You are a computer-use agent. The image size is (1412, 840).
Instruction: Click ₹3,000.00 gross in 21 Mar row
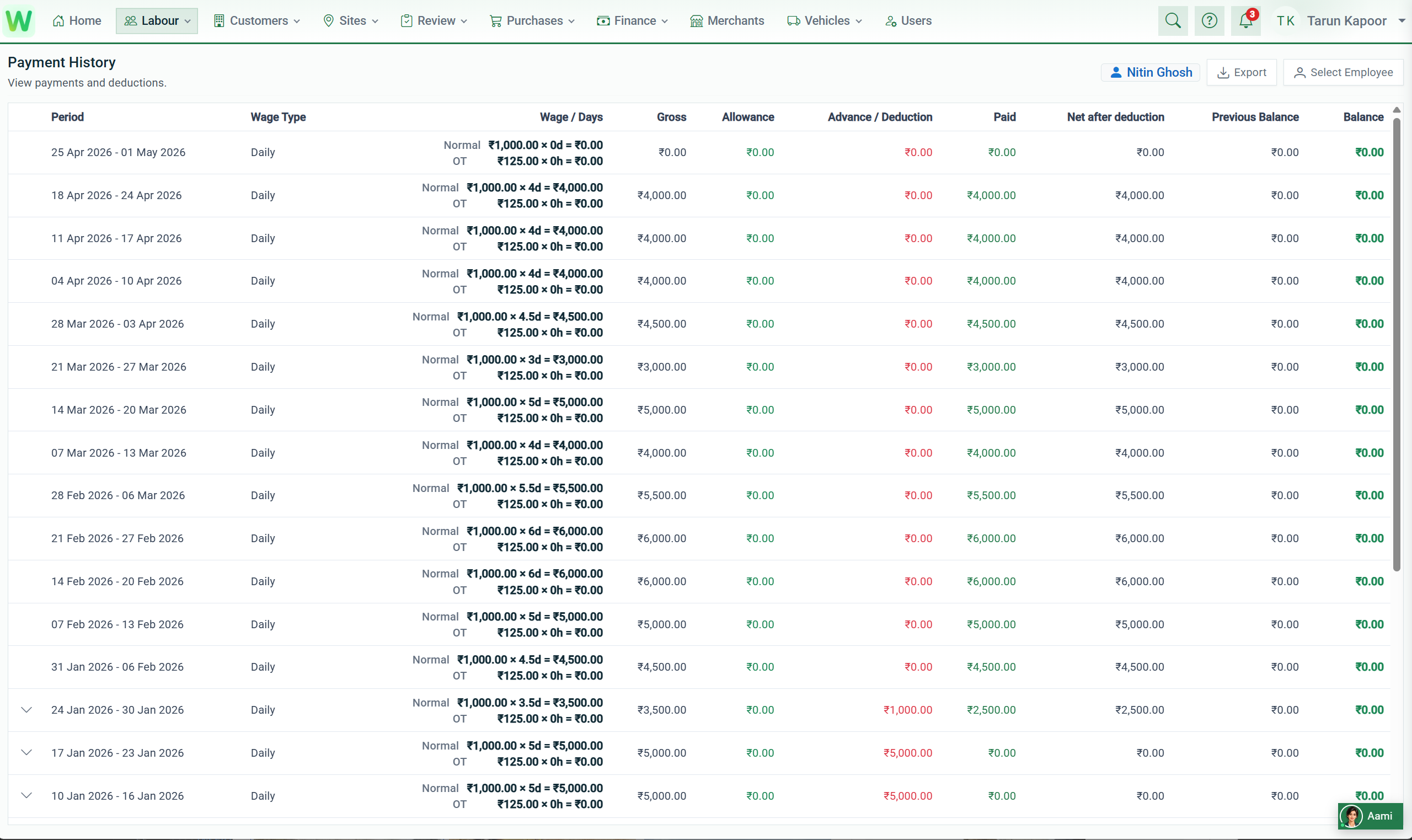click(661, 367)
